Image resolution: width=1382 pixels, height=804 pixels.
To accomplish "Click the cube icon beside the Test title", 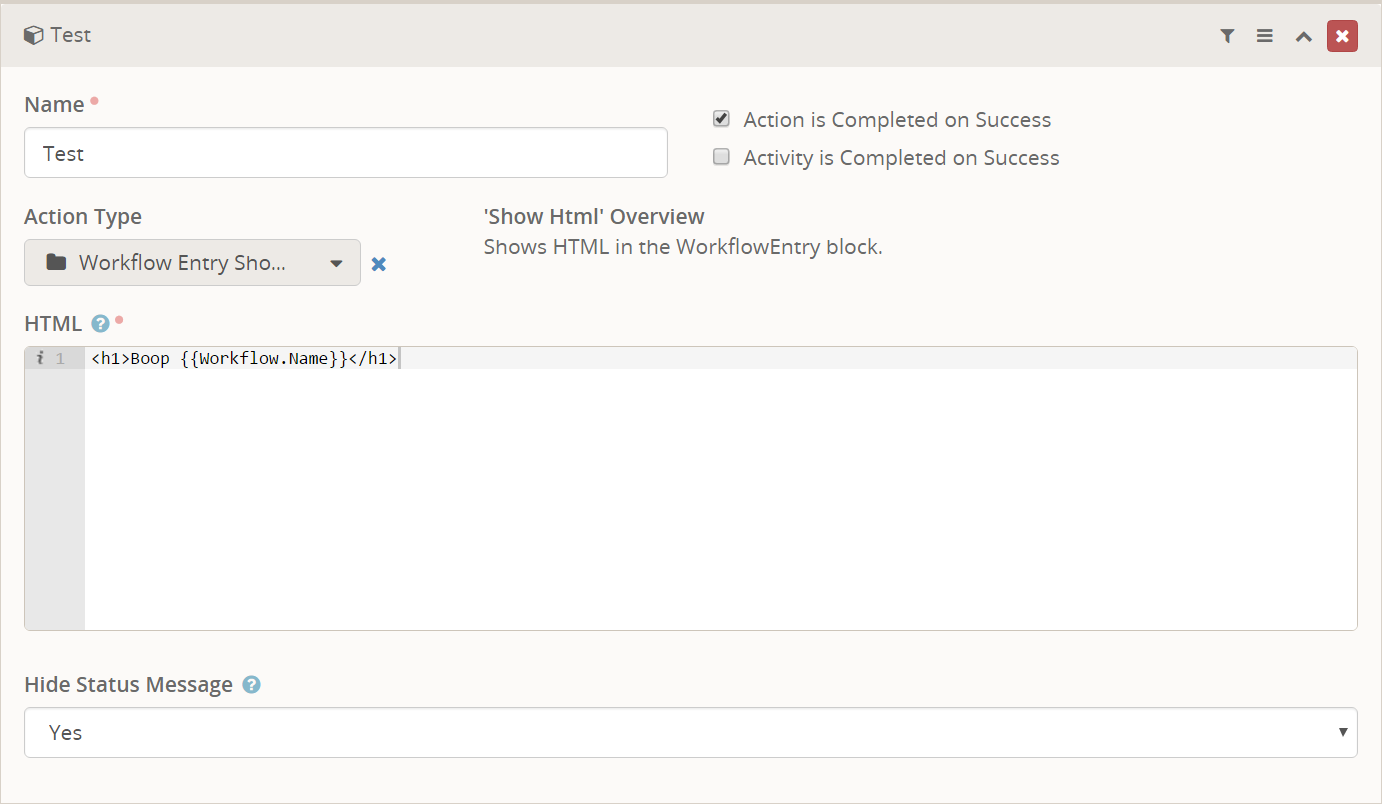I will [x=34, y=35].
